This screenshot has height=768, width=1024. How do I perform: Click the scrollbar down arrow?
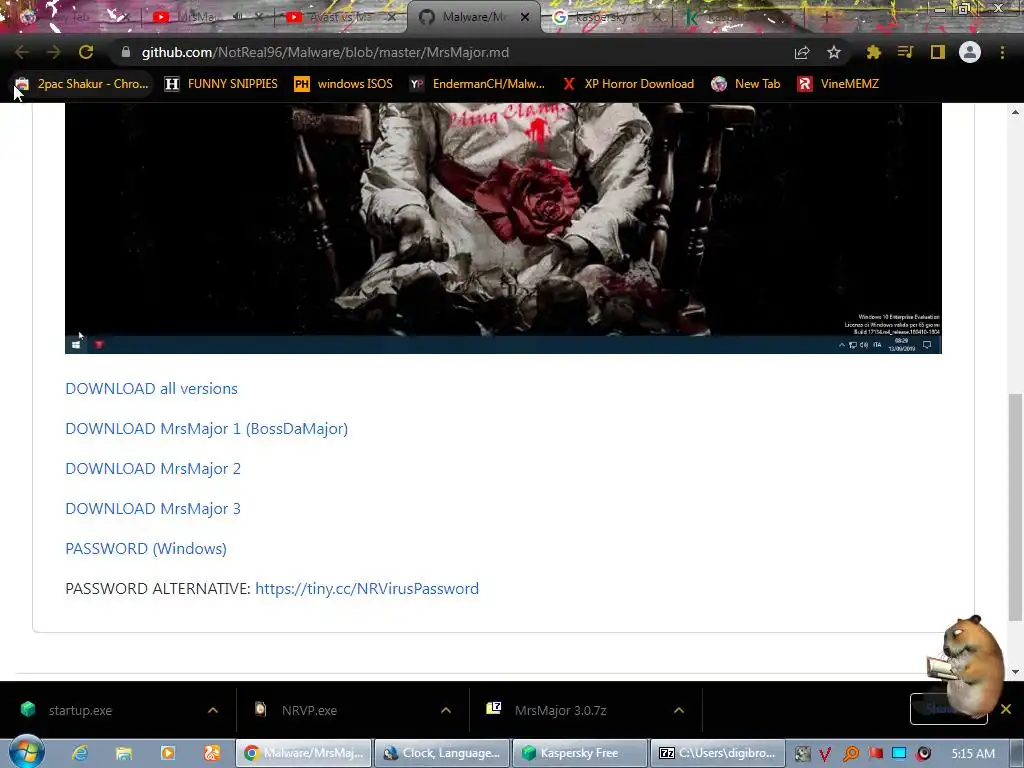coord(1015,672)
